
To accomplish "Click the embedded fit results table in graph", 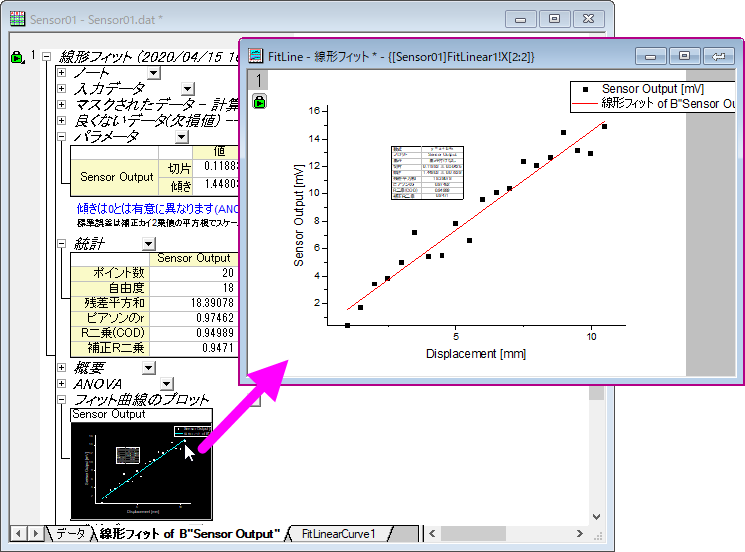I will (x=427, y=172).
